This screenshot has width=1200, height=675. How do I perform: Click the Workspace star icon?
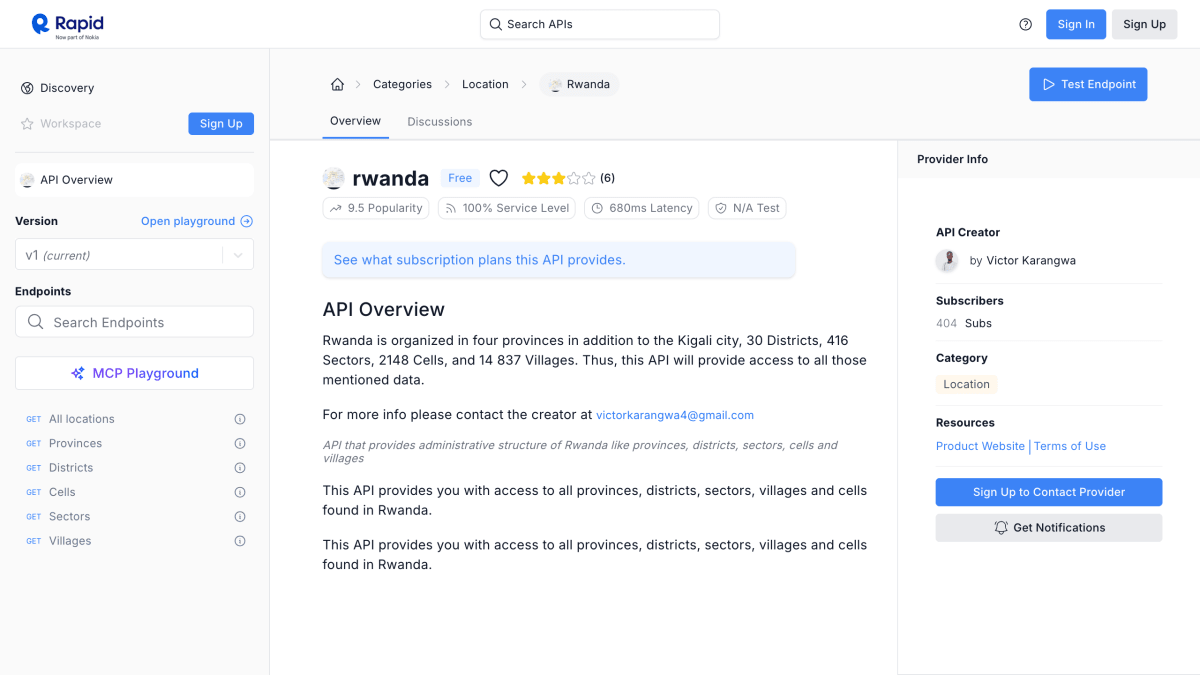click(x=27, y=124)
